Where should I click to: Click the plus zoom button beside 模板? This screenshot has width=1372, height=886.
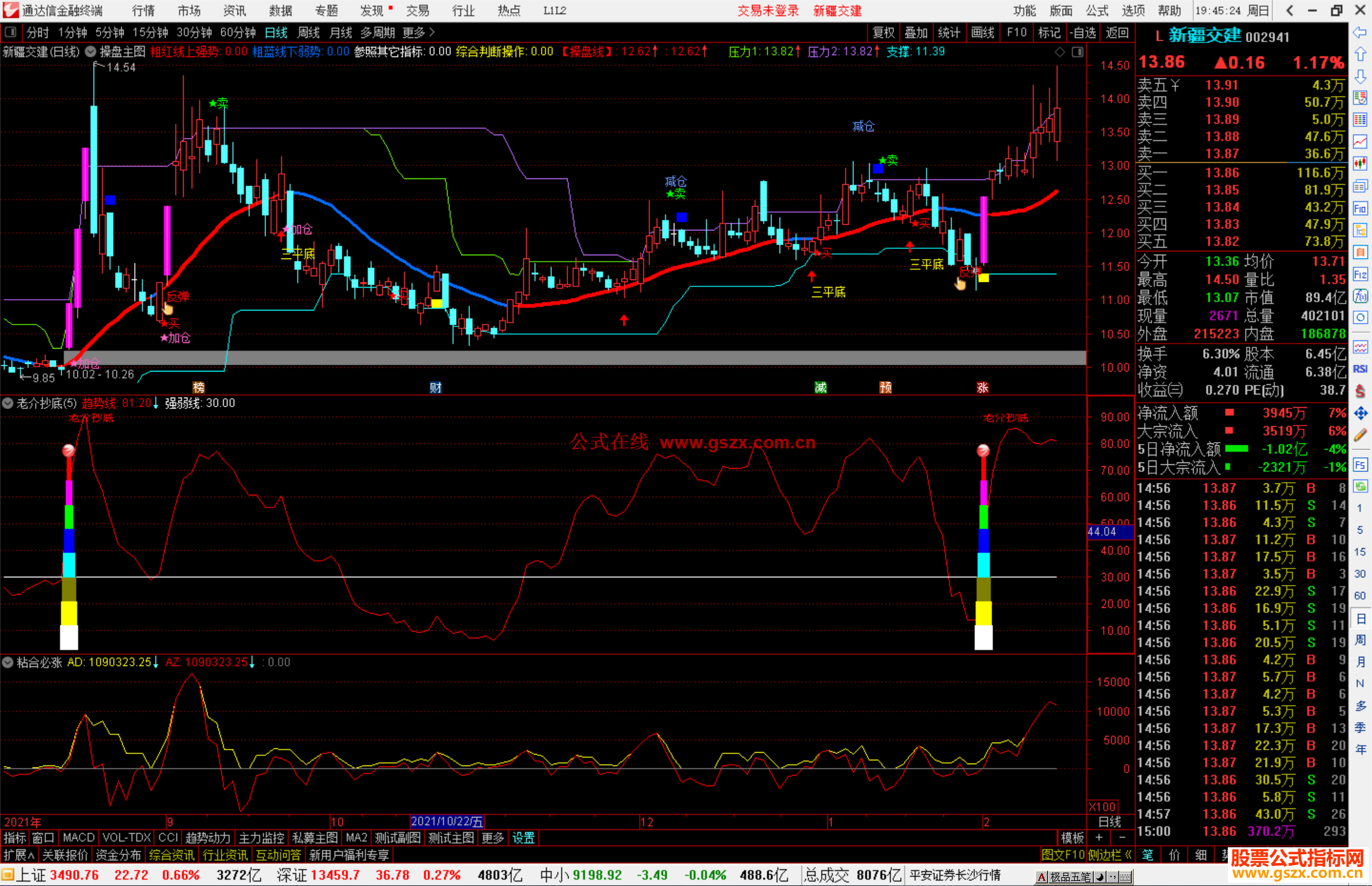click(x=1099, y=838)
